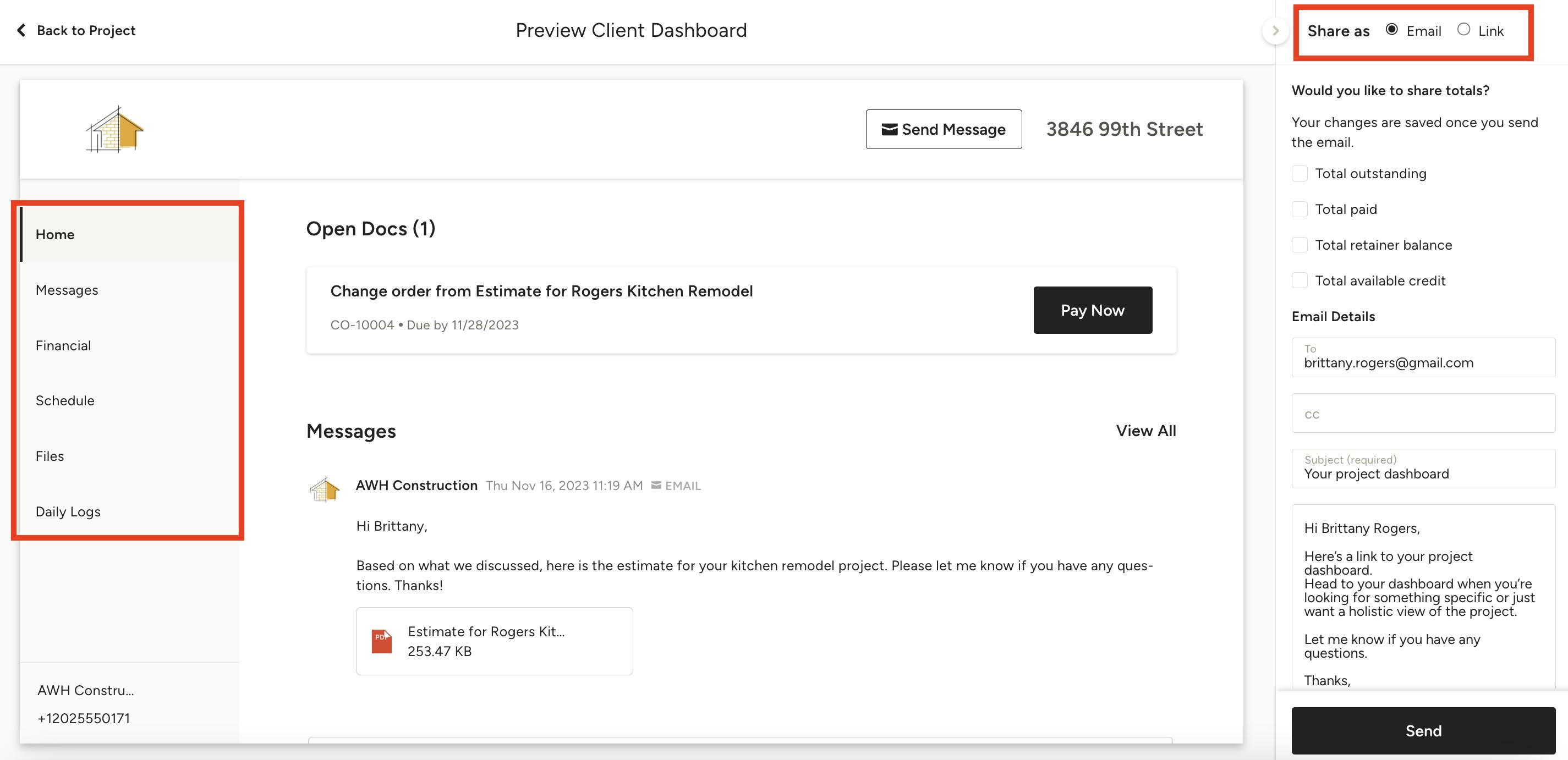
Task: Select Link share option
Action: pos(1463,29)
